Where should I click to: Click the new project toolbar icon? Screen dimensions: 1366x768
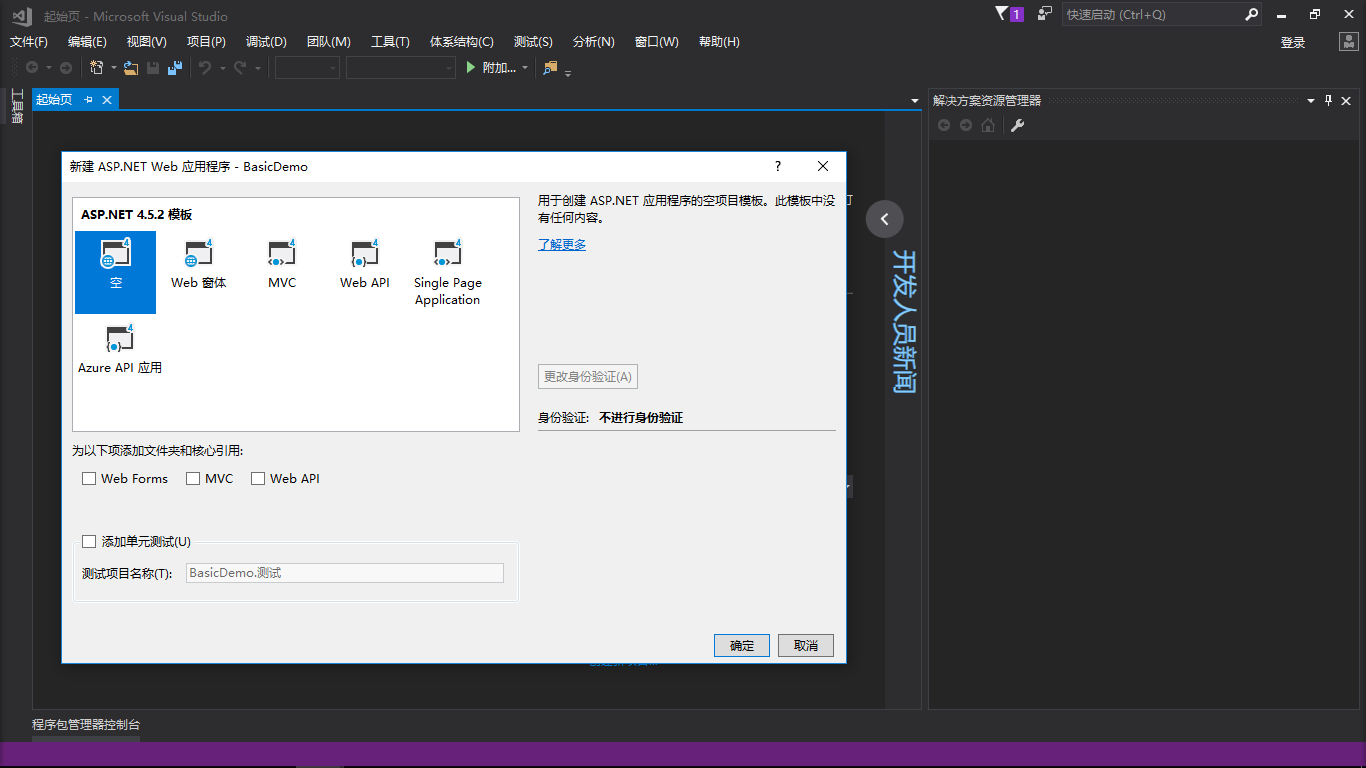click(x=97, y=68)
